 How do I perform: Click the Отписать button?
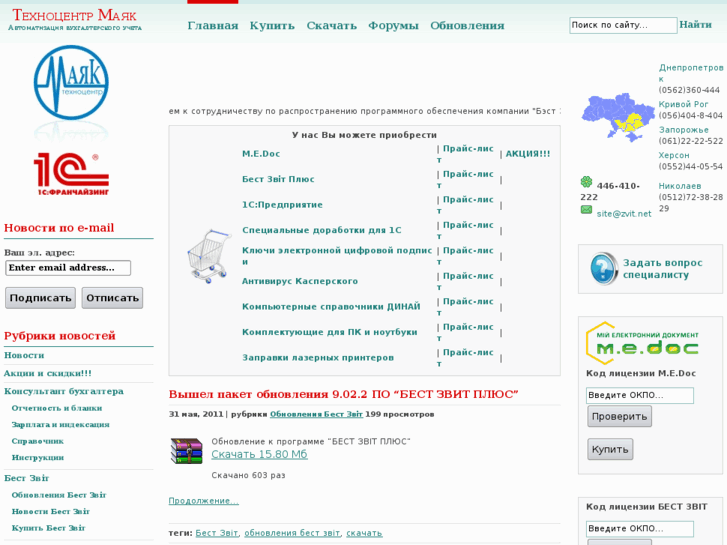[112, 298]
